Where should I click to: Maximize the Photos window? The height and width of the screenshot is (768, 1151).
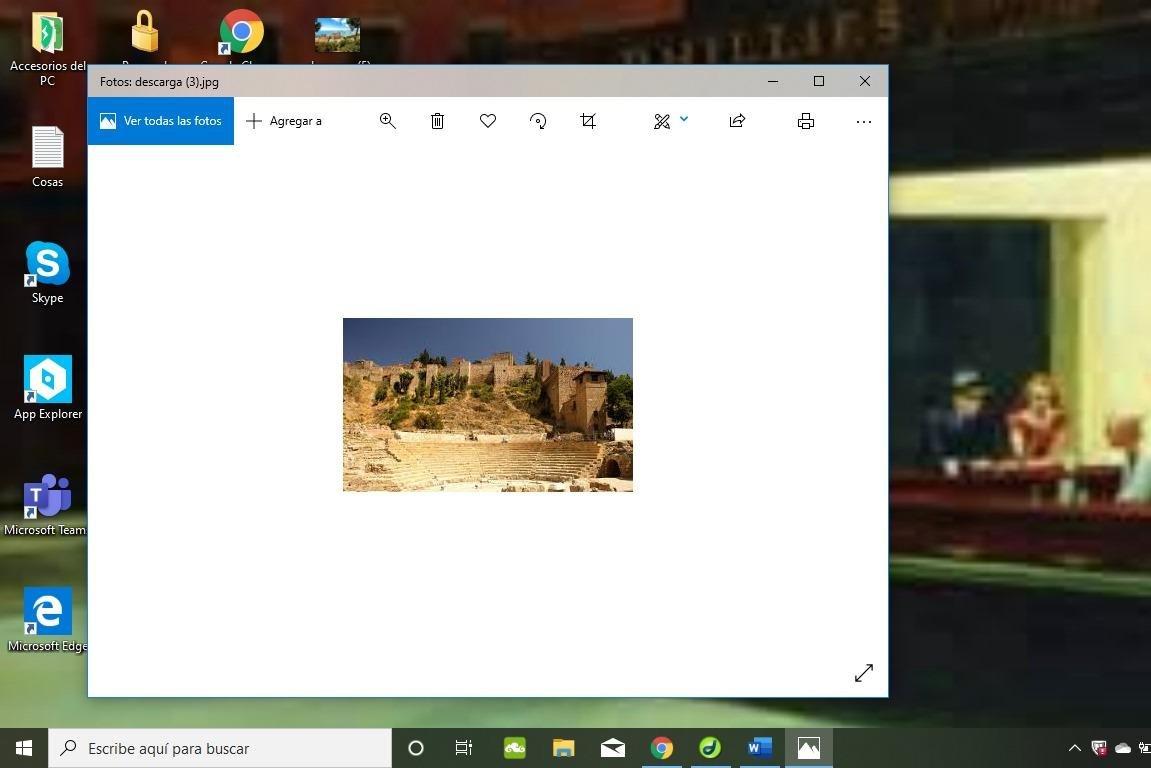tap(819, 81)
